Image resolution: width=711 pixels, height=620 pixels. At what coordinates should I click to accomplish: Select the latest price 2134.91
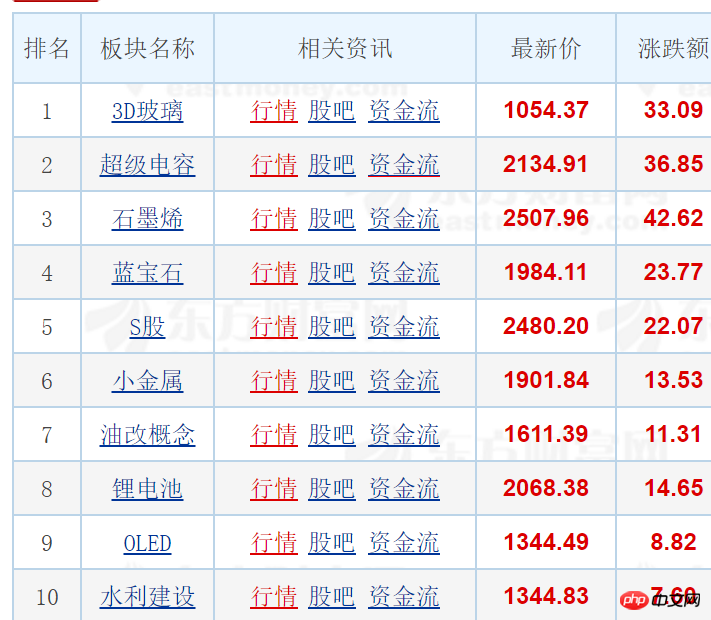tap(545, 164)
